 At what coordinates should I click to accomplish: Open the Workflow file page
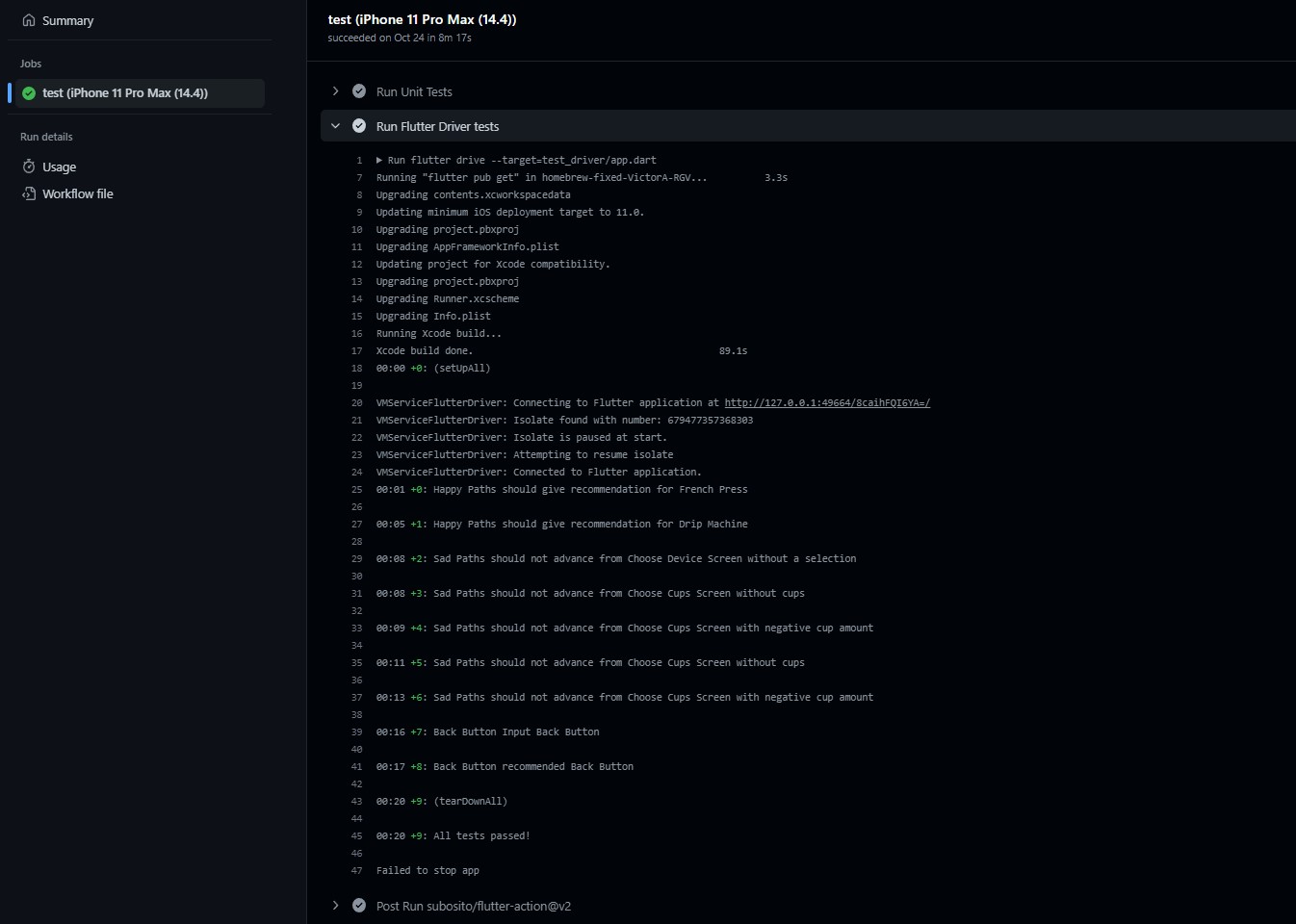tap(78, 193)
